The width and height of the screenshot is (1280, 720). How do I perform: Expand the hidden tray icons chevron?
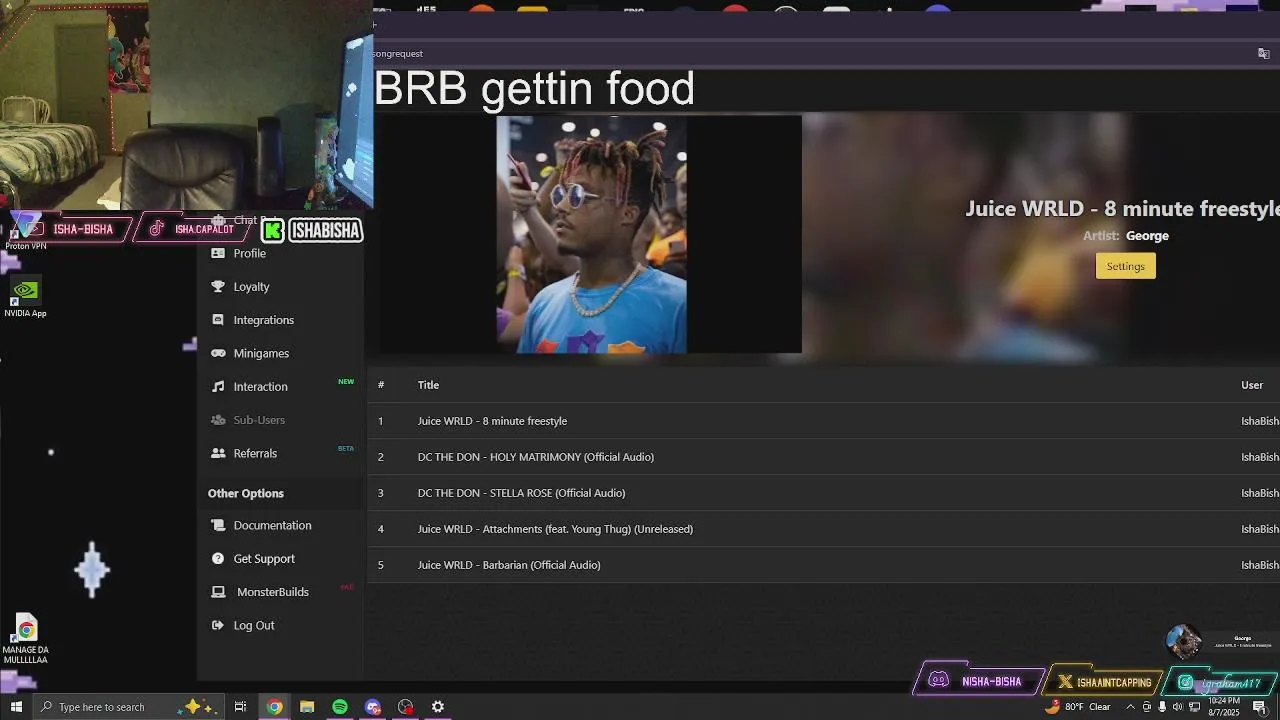coord(1130,707)
